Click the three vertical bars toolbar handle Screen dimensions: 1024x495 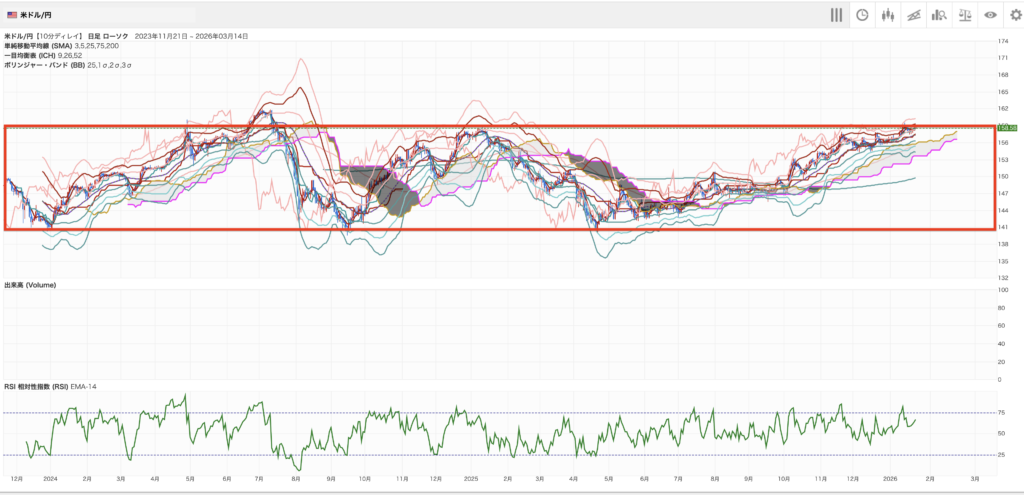tap(836, 15)
